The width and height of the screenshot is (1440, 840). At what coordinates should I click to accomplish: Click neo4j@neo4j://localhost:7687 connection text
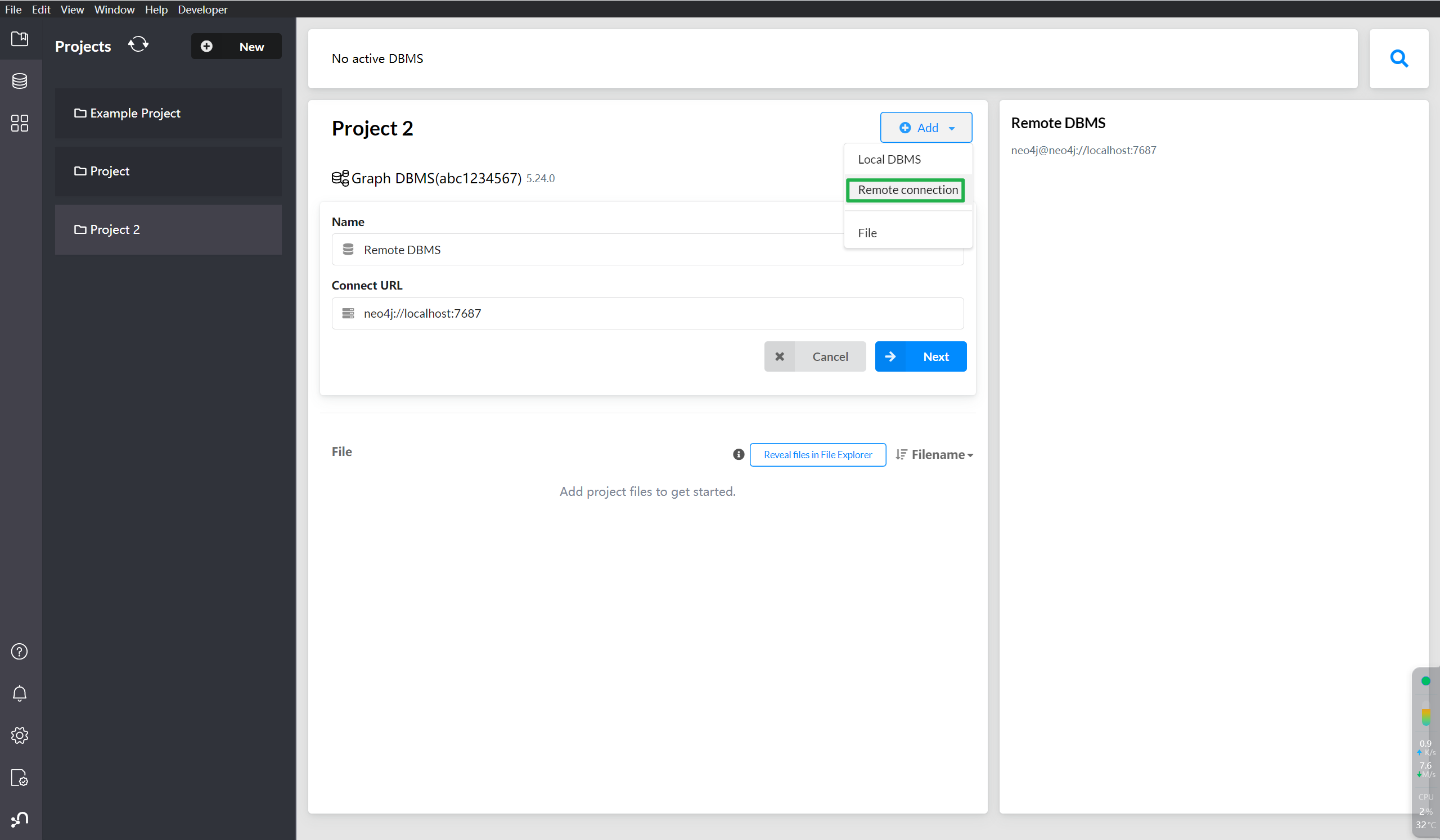point(1083,150)
